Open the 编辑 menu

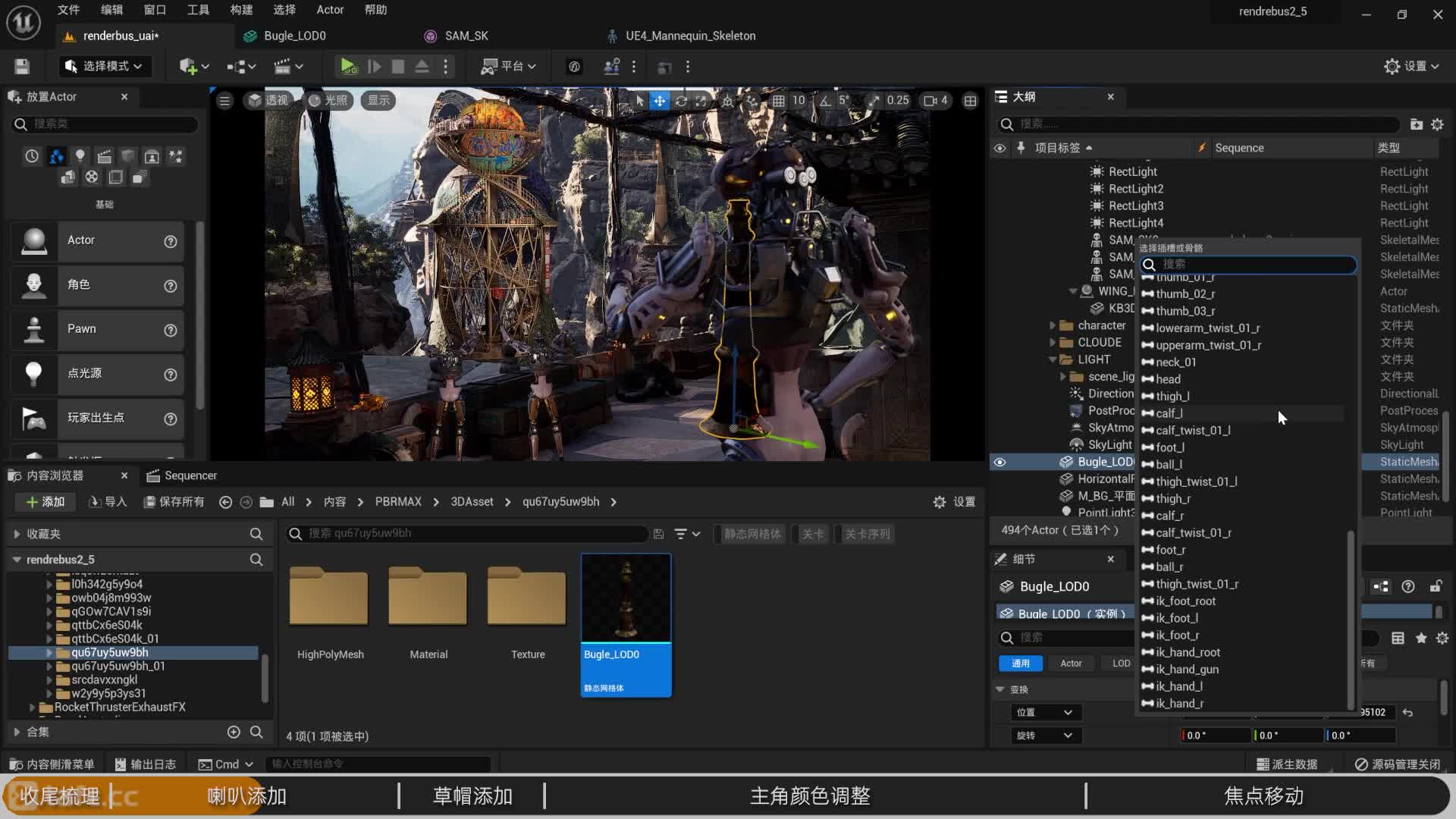pyautogui.click(x=111, y=10)
